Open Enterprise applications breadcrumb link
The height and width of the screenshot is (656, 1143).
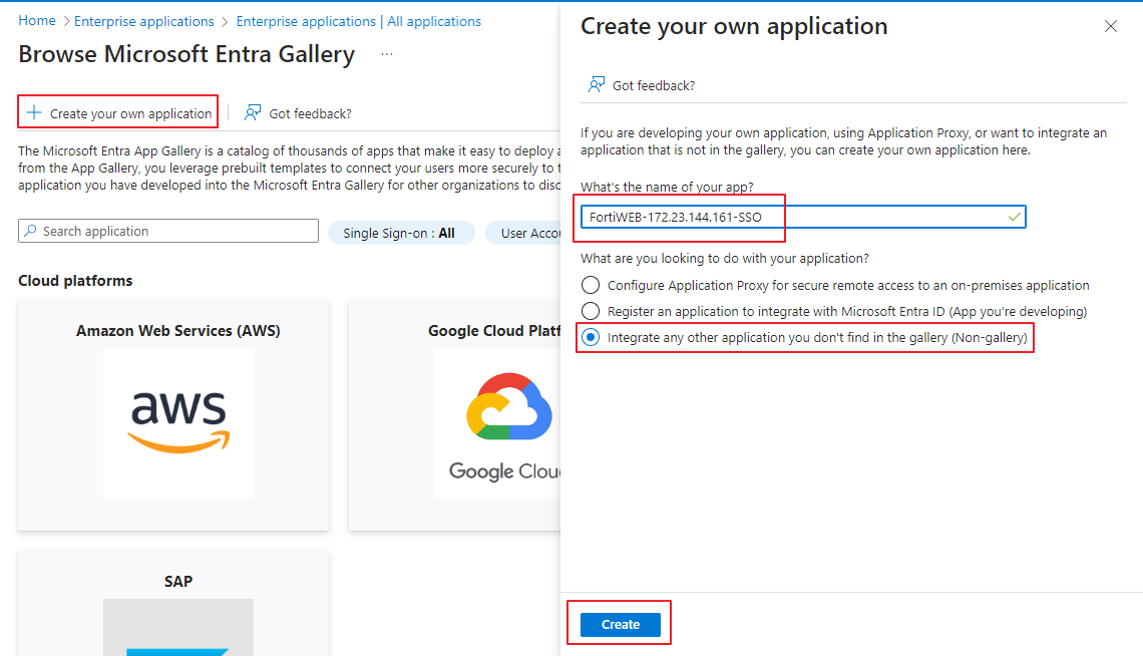[144, 21]
